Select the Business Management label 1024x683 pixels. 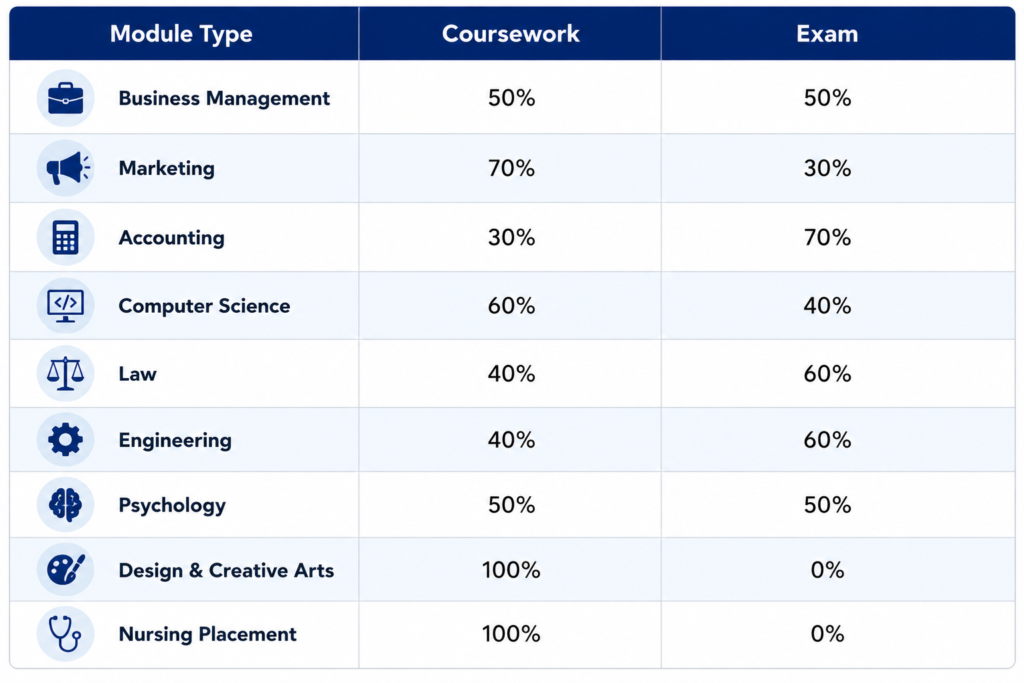[224, 99]
